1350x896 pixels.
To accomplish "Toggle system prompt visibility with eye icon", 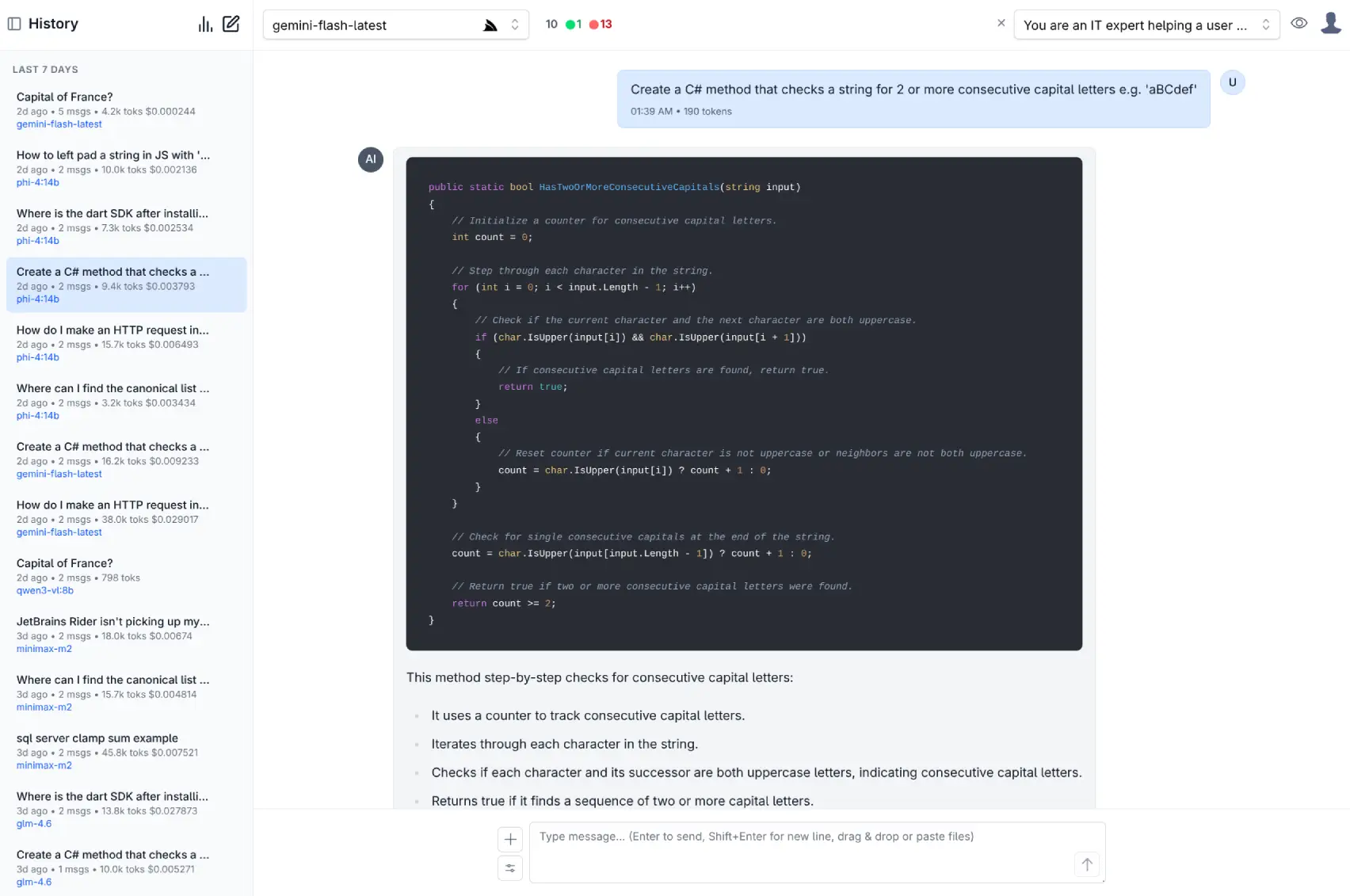I will coord(1299,23).
